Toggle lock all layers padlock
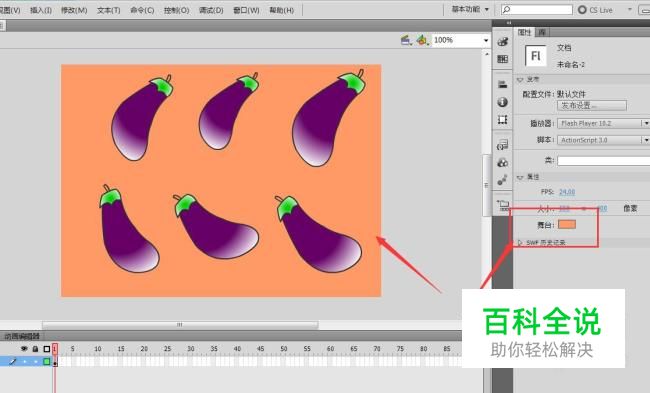The height and width of the screenshot is (393, 650). click(35, 349)
